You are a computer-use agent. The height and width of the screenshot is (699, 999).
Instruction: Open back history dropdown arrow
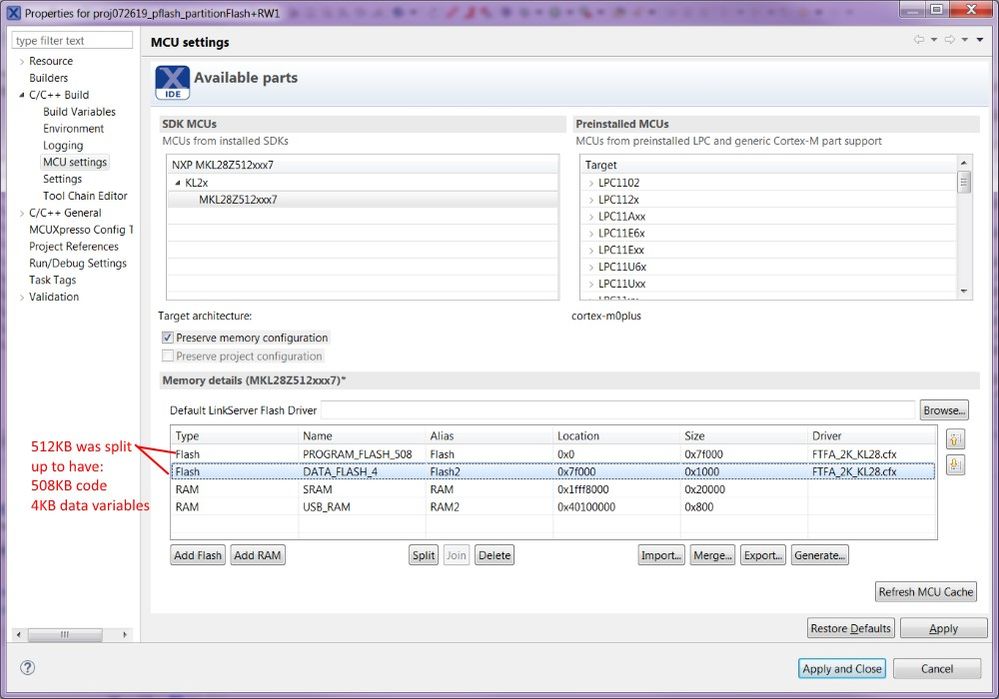click(934, 40)
